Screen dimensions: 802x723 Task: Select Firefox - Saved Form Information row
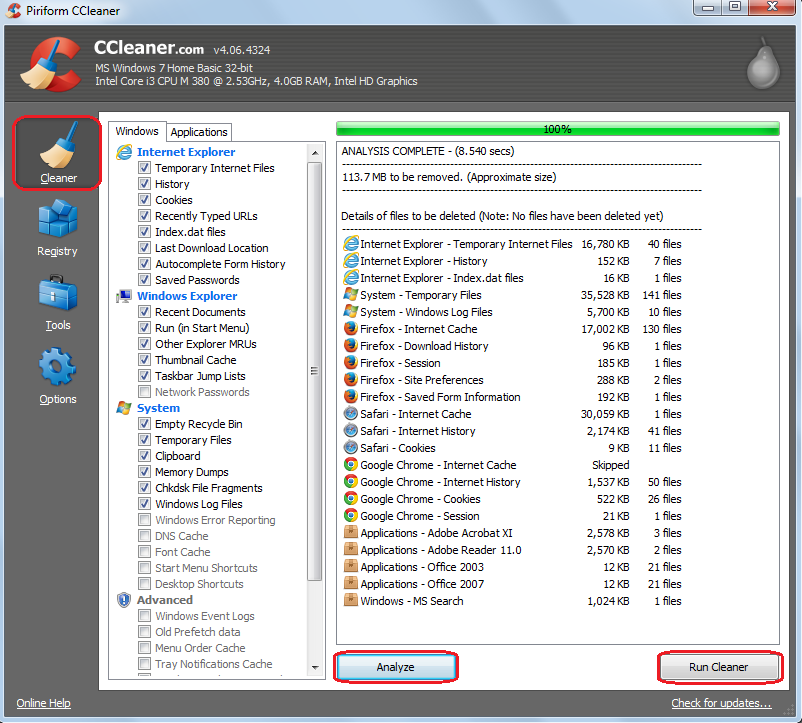(513, 397)
